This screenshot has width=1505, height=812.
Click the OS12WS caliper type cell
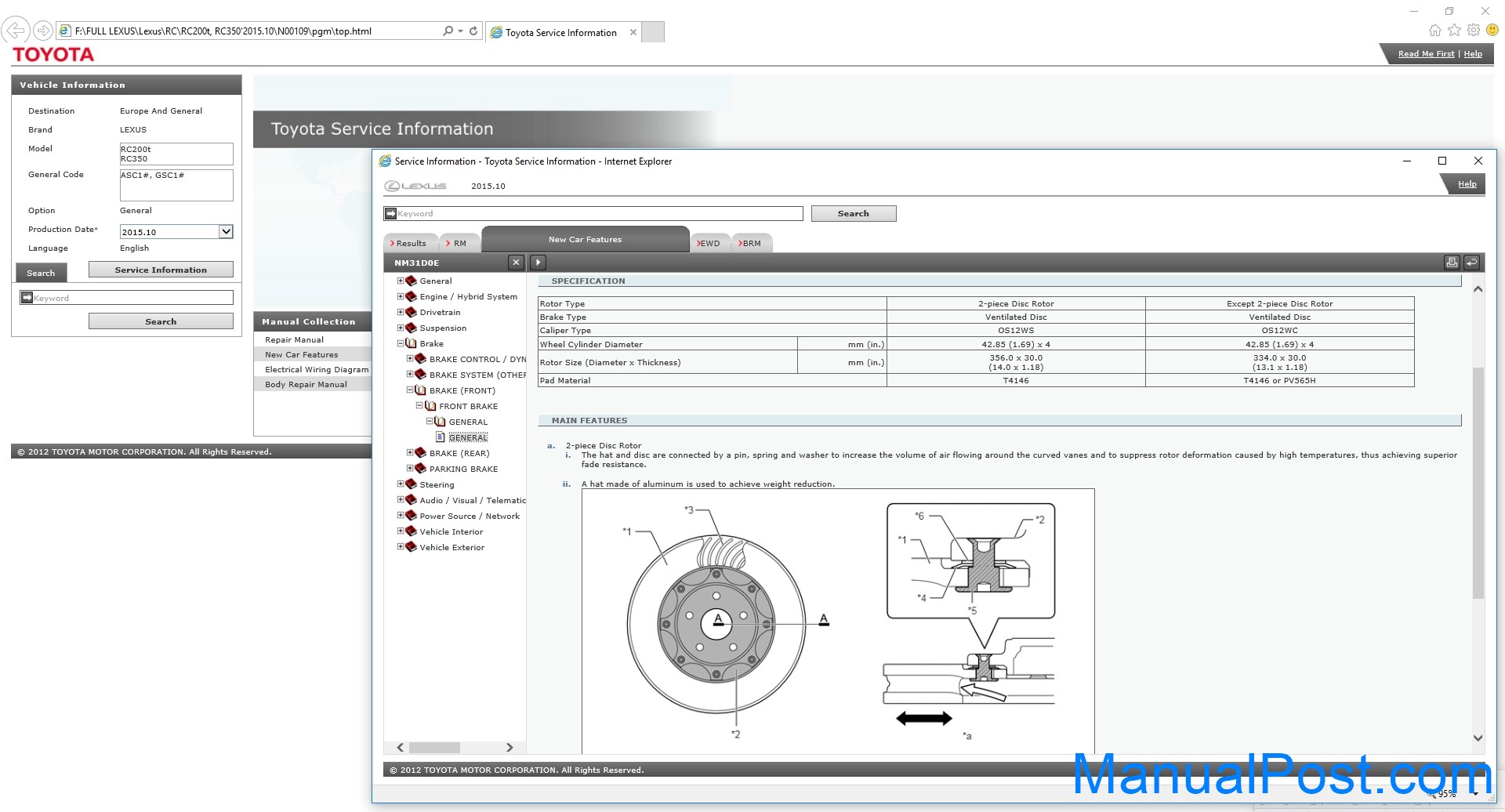[x=1016, y=330]
